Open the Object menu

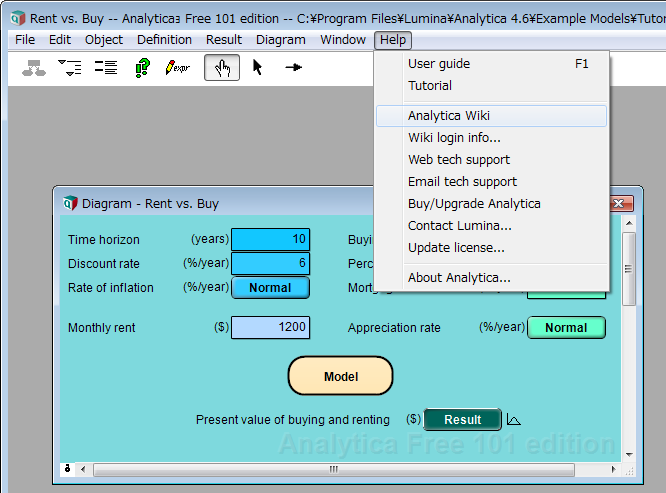coord(104,40)
